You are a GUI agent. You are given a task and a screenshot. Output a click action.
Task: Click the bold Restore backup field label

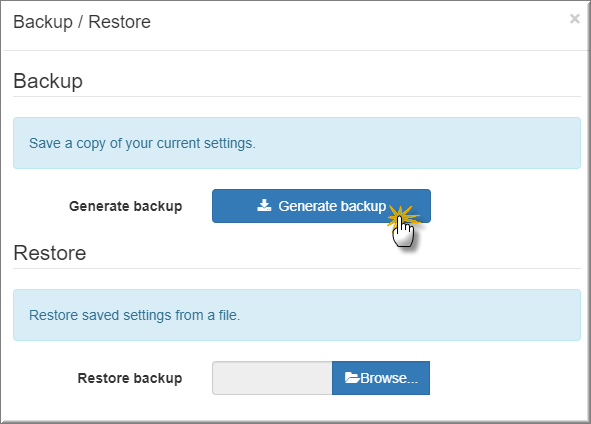point(130,378)
